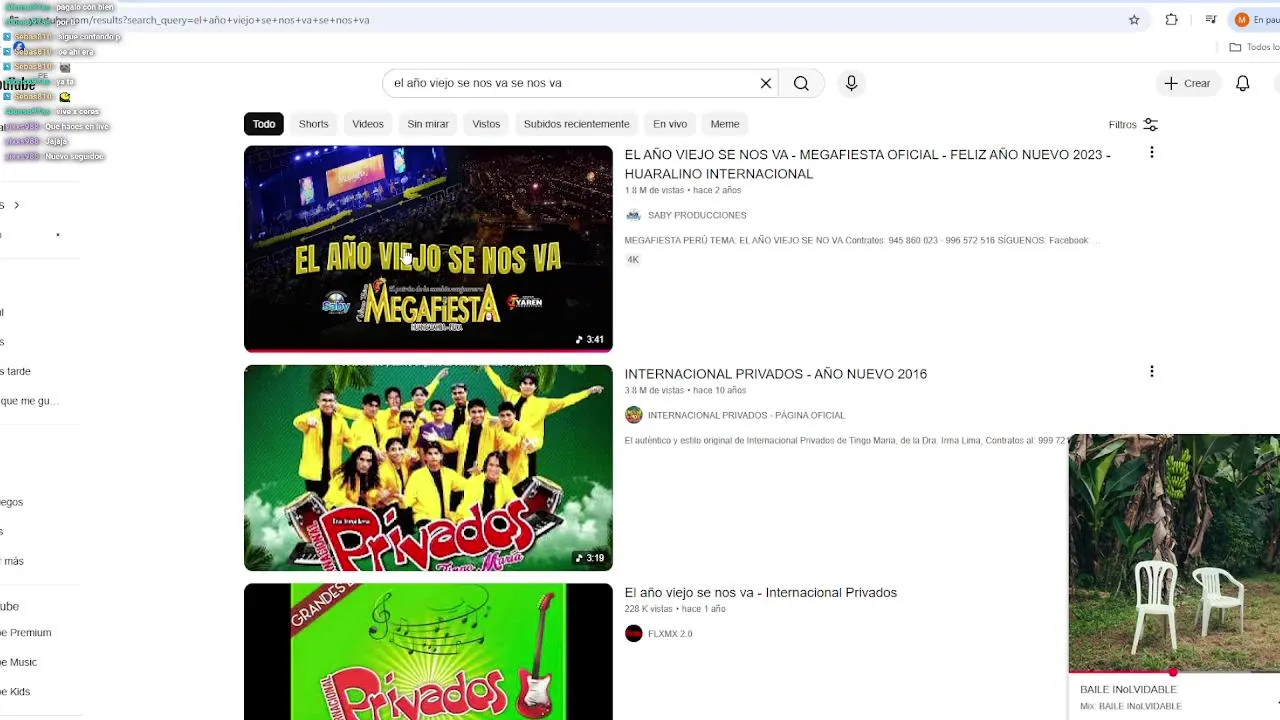Open the green guitar Privados thumbnail
This screenshot has width=1280, height=720.
click(428, 652)
